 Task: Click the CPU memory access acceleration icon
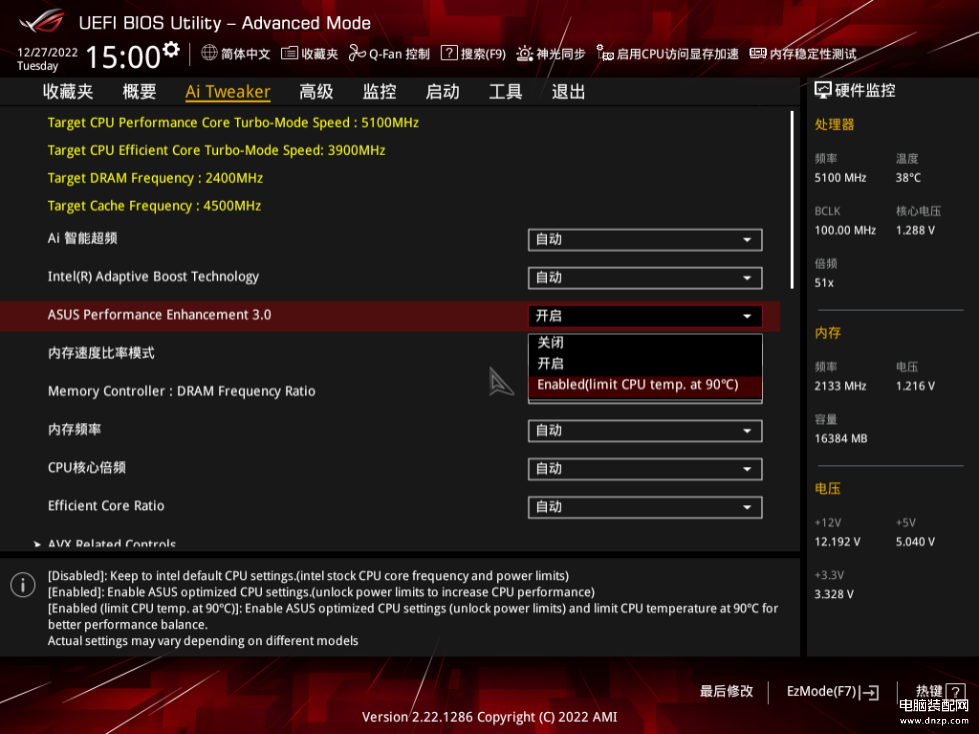click(x=604, y=54)
